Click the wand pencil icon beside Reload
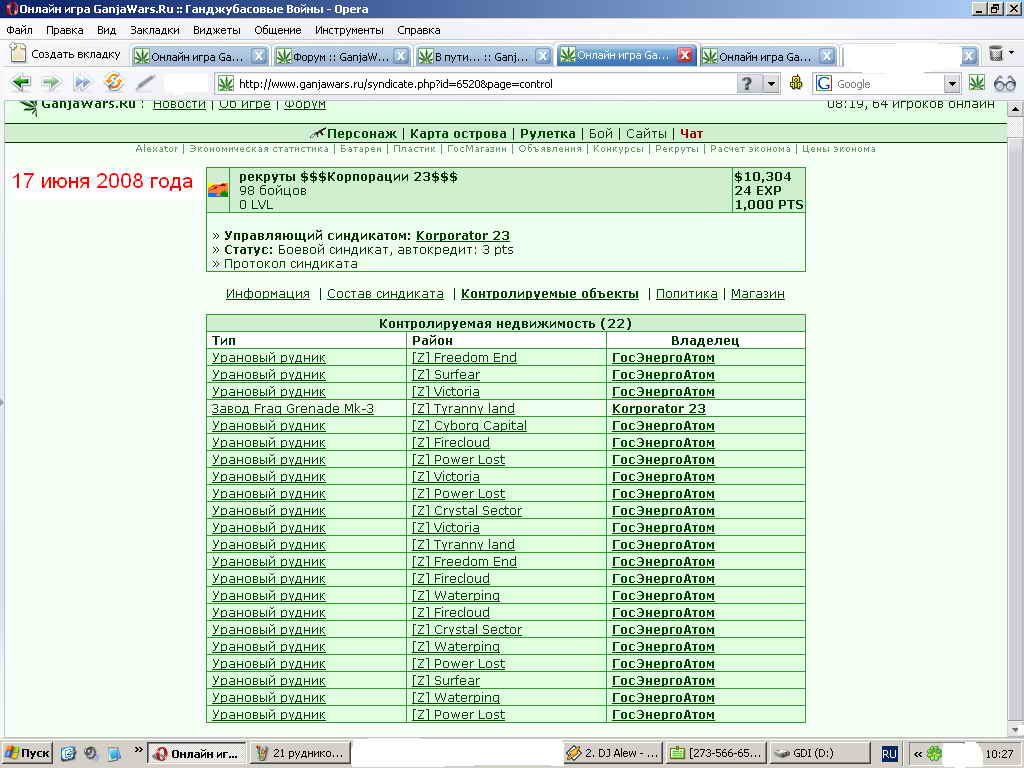 tap(146, 83)
